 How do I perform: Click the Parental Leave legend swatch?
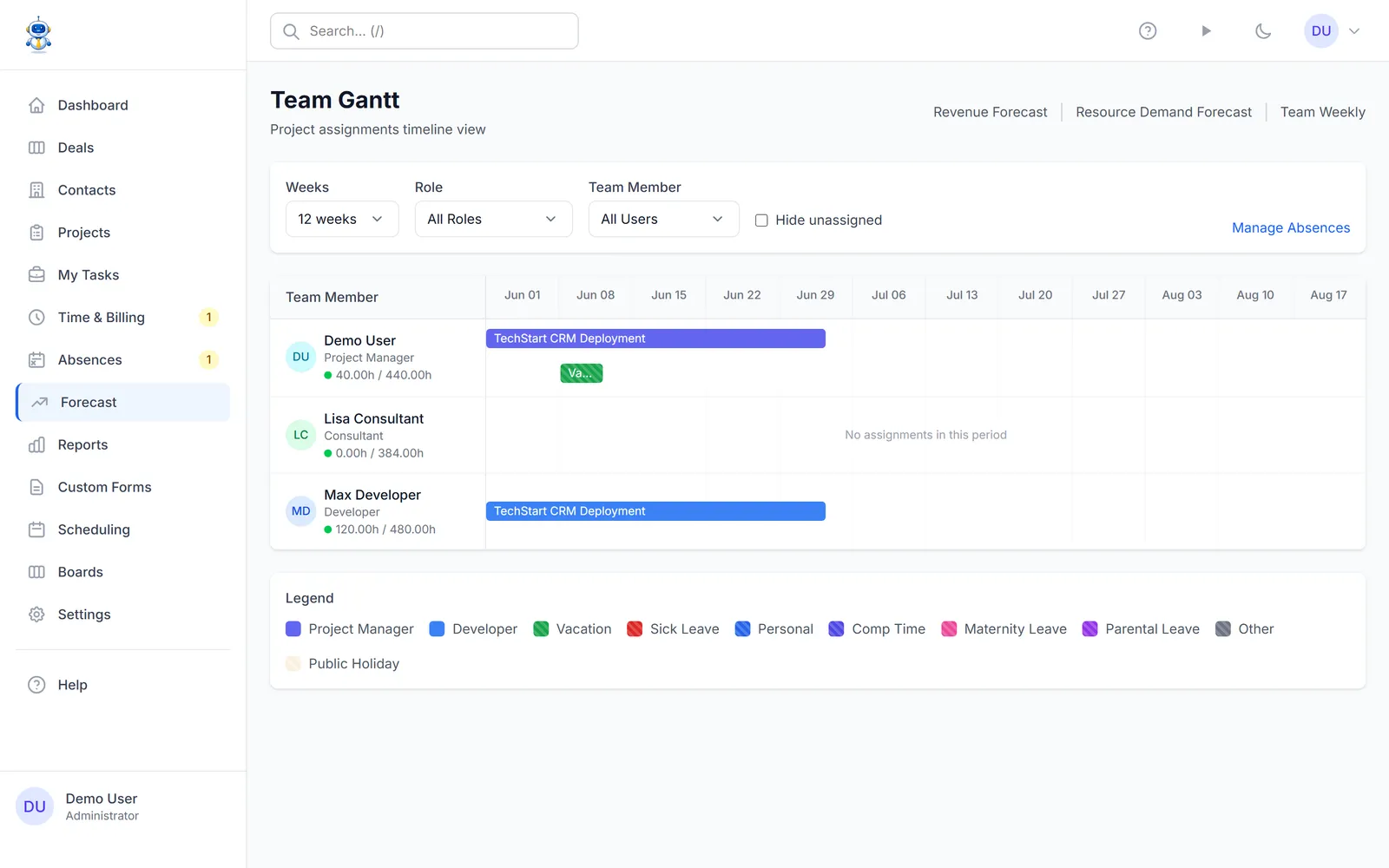[x=1090, y=629]
